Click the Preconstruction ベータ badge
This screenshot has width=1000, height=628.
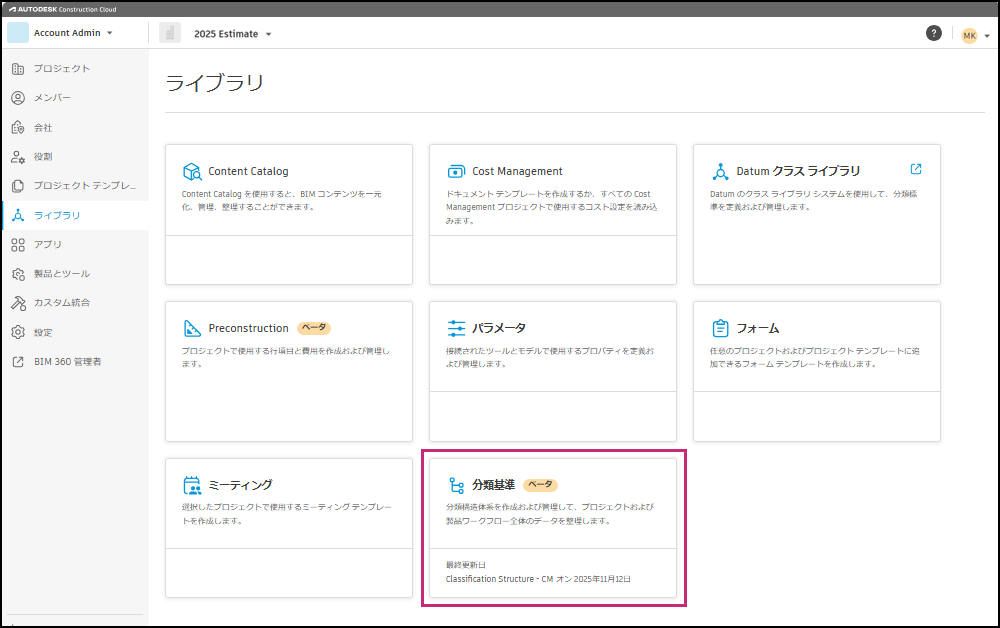click(x=314, y=328)
